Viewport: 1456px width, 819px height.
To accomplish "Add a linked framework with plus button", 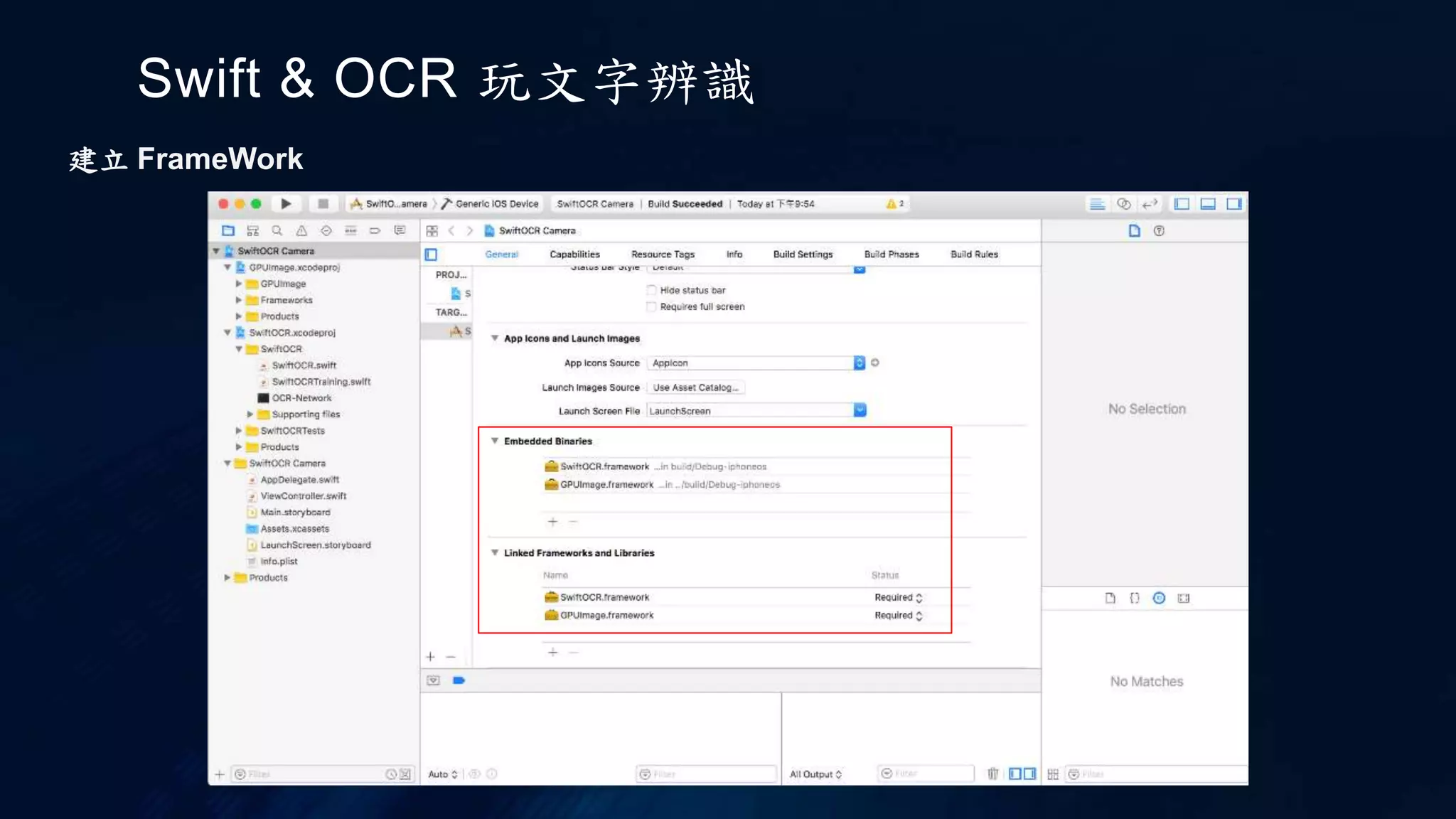I will tap(552, 652).
